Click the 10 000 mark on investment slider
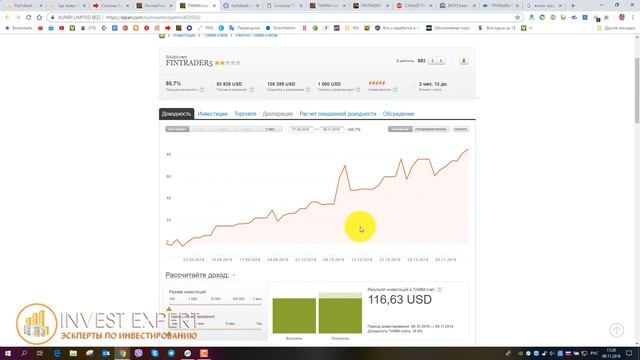 216,299
